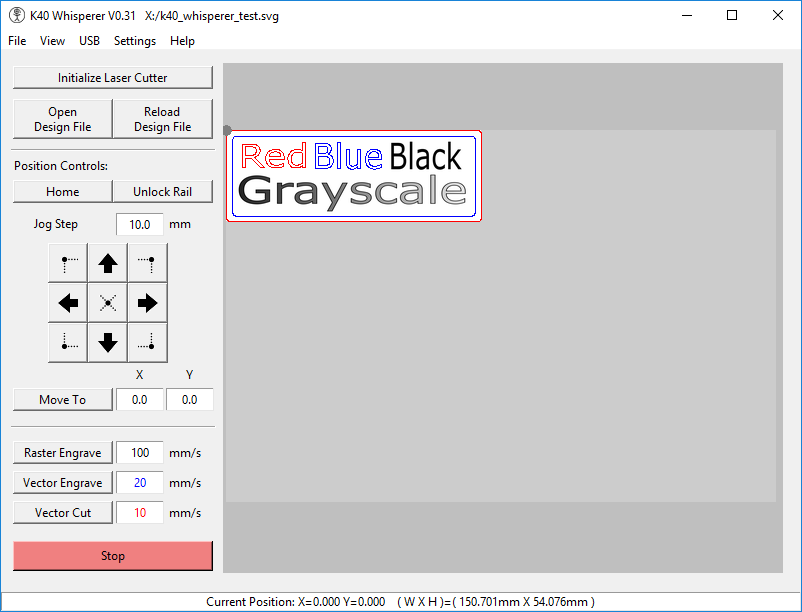This screenshot has width=802, height=612.
Task: Unlock the rail
Action: point(162,192)
